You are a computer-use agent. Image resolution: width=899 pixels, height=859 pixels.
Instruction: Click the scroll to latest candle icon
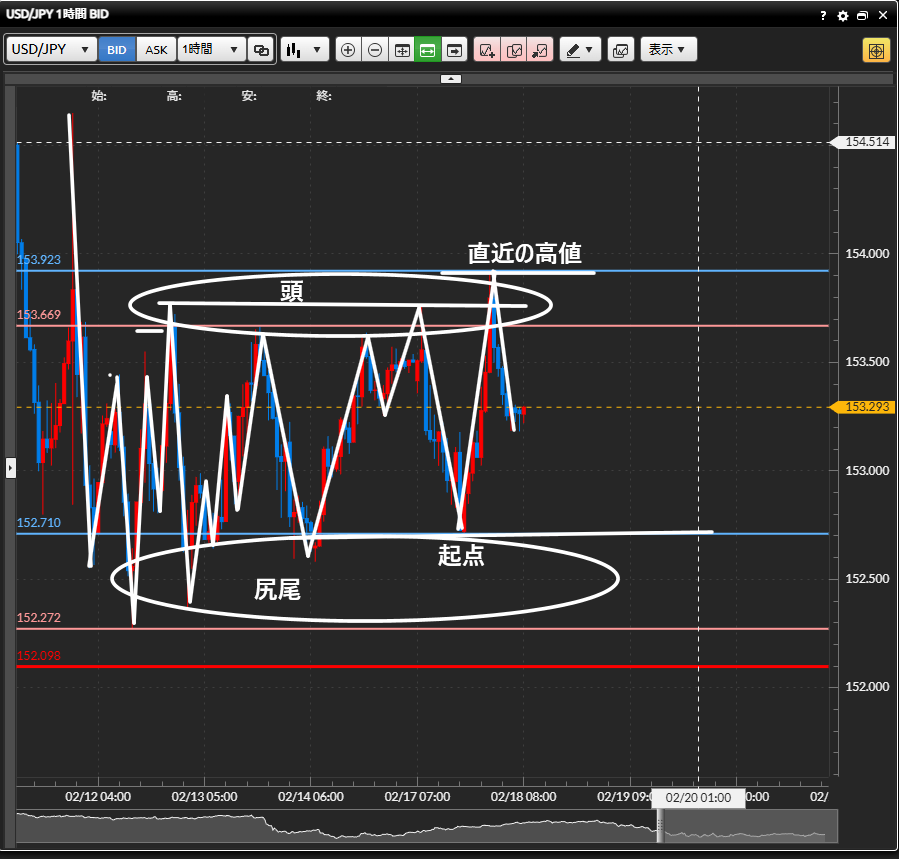pyautogui.click(x=455, y=50)
